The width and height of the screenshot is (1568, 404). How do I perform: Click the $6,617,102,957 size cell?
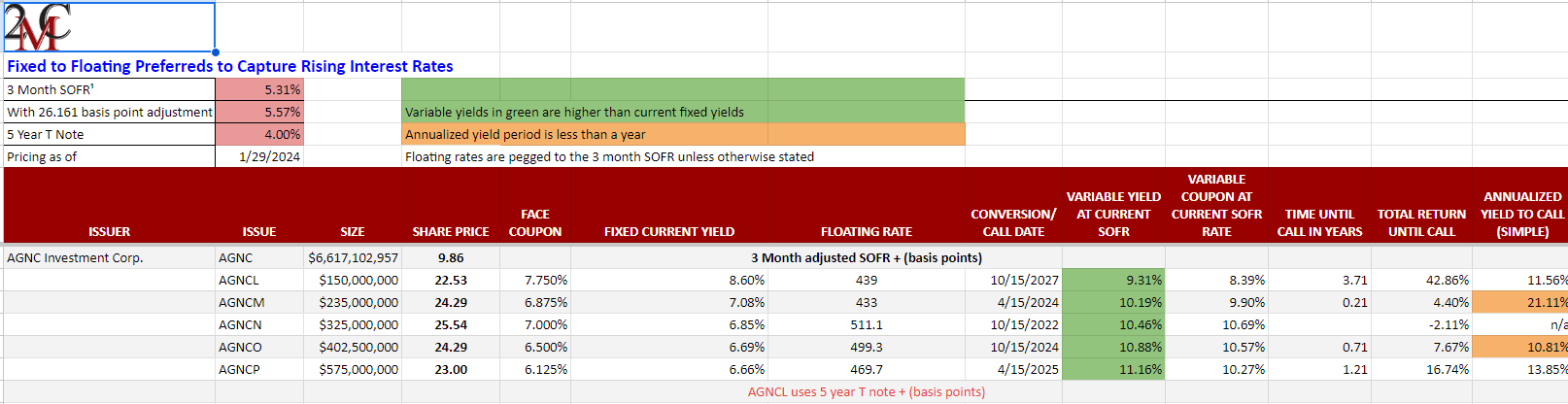click(x=353, y=257)
